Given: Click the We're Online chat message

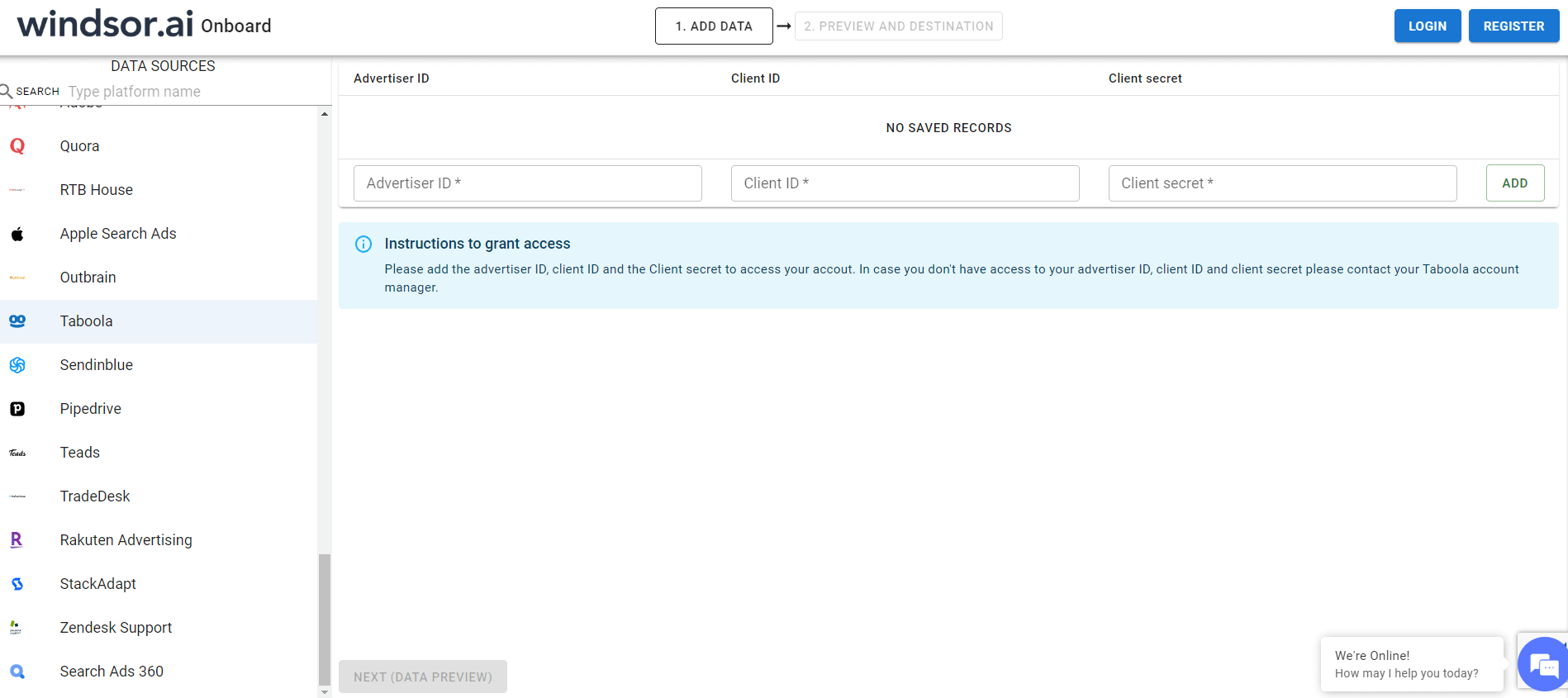Looking at the screenshot, I should click(1412, 664).
